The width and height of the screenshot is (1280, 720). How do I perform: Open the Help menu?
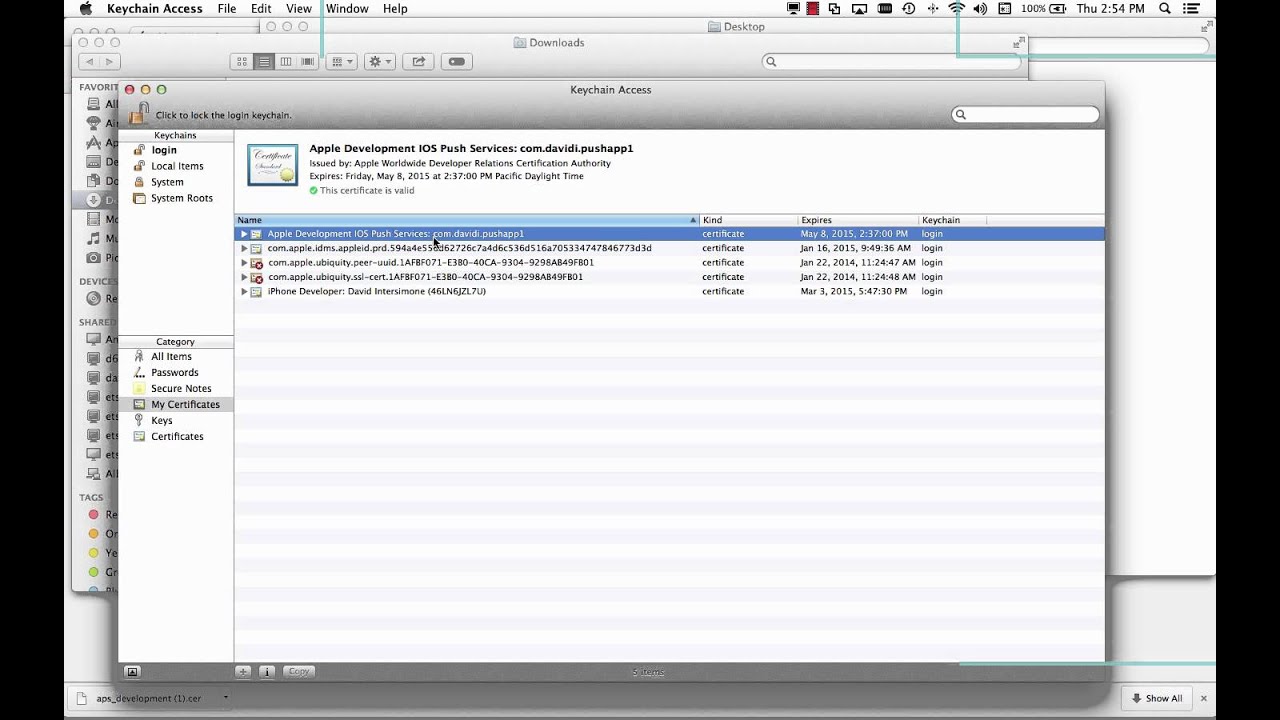click(395, 8)
